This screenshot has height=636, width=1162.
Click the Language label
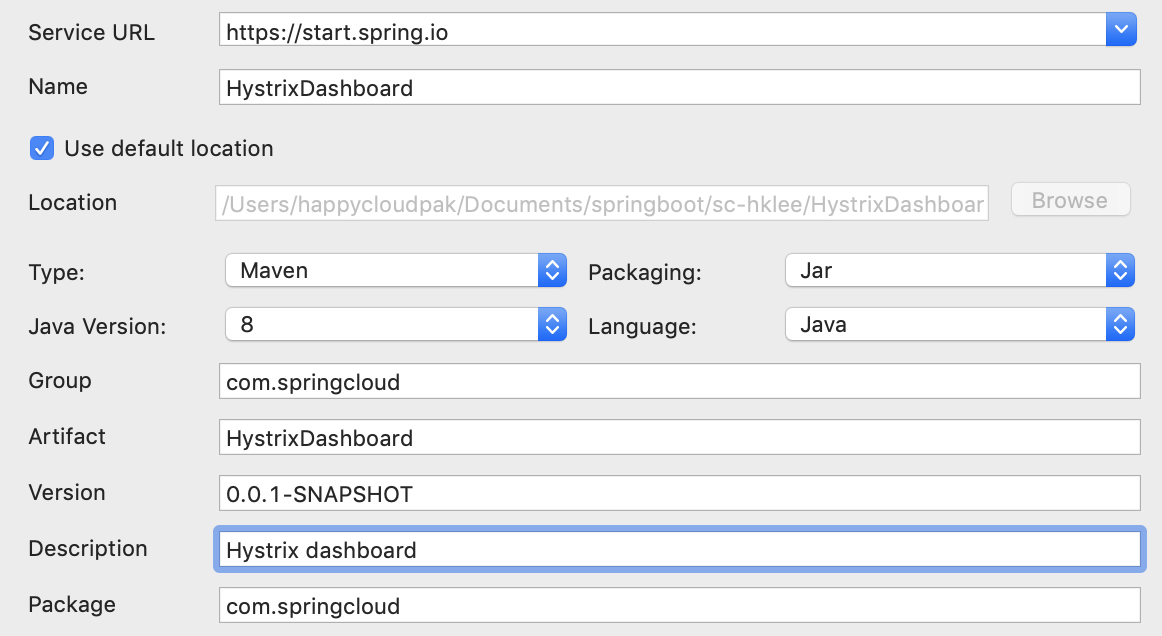[643, 327]
